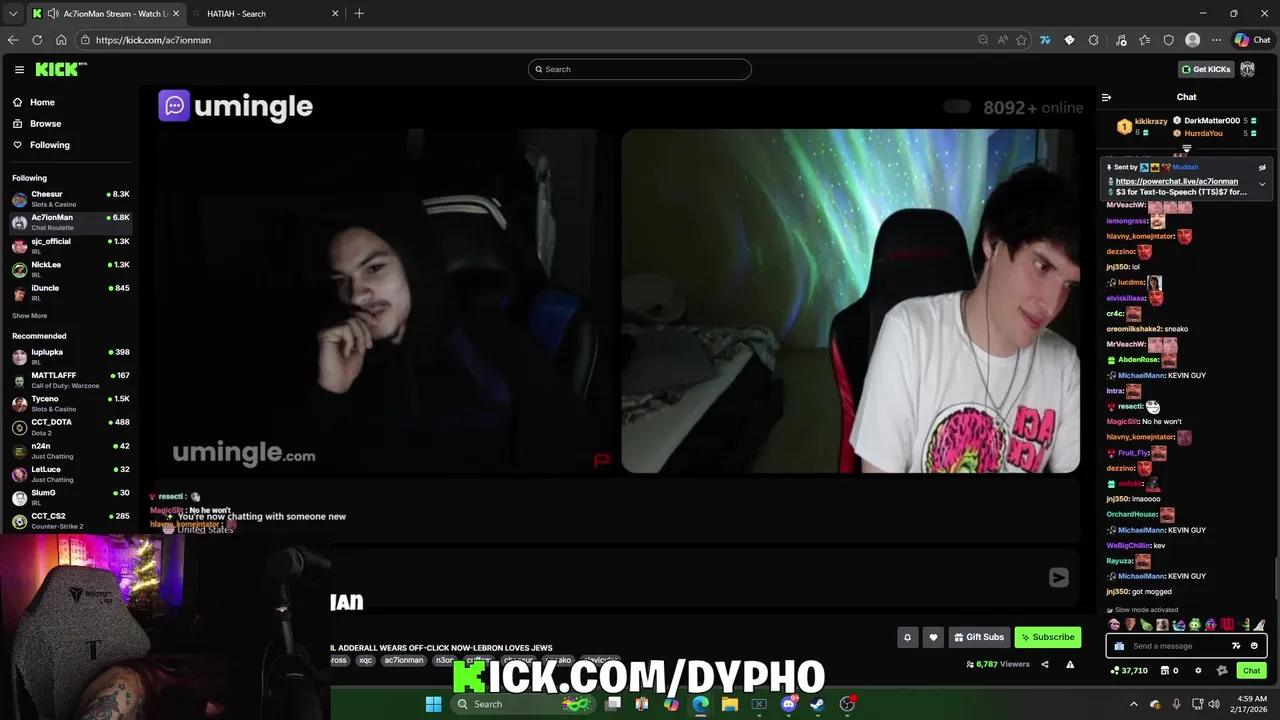Open the Kick hamburger sidebar menu
Viewport: 1280px width, 720px height.
pos(19,69)
